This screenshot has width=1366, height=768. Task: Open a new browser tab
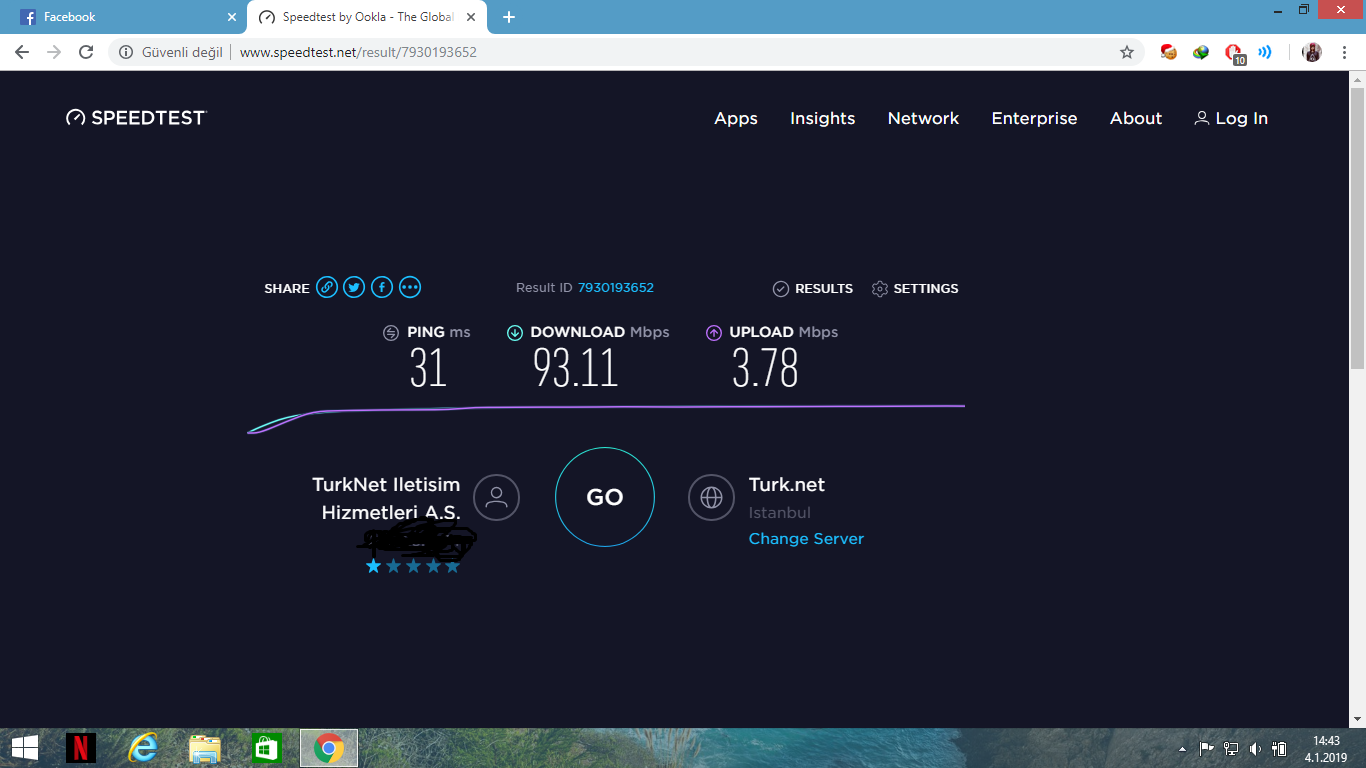point(508,17)
